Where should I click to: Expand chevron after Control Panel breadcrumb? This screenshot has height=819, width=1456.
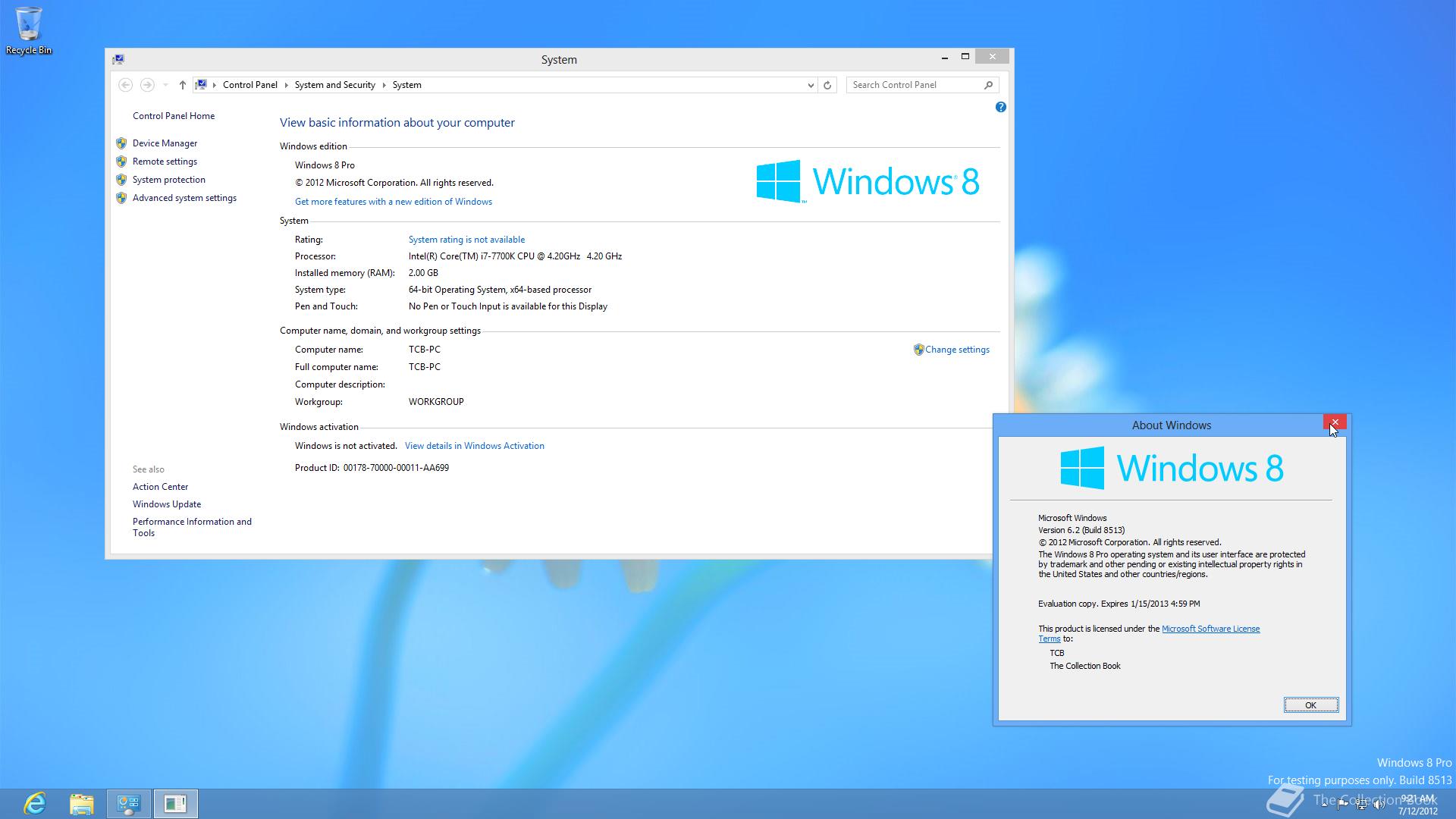pos(287,85)
